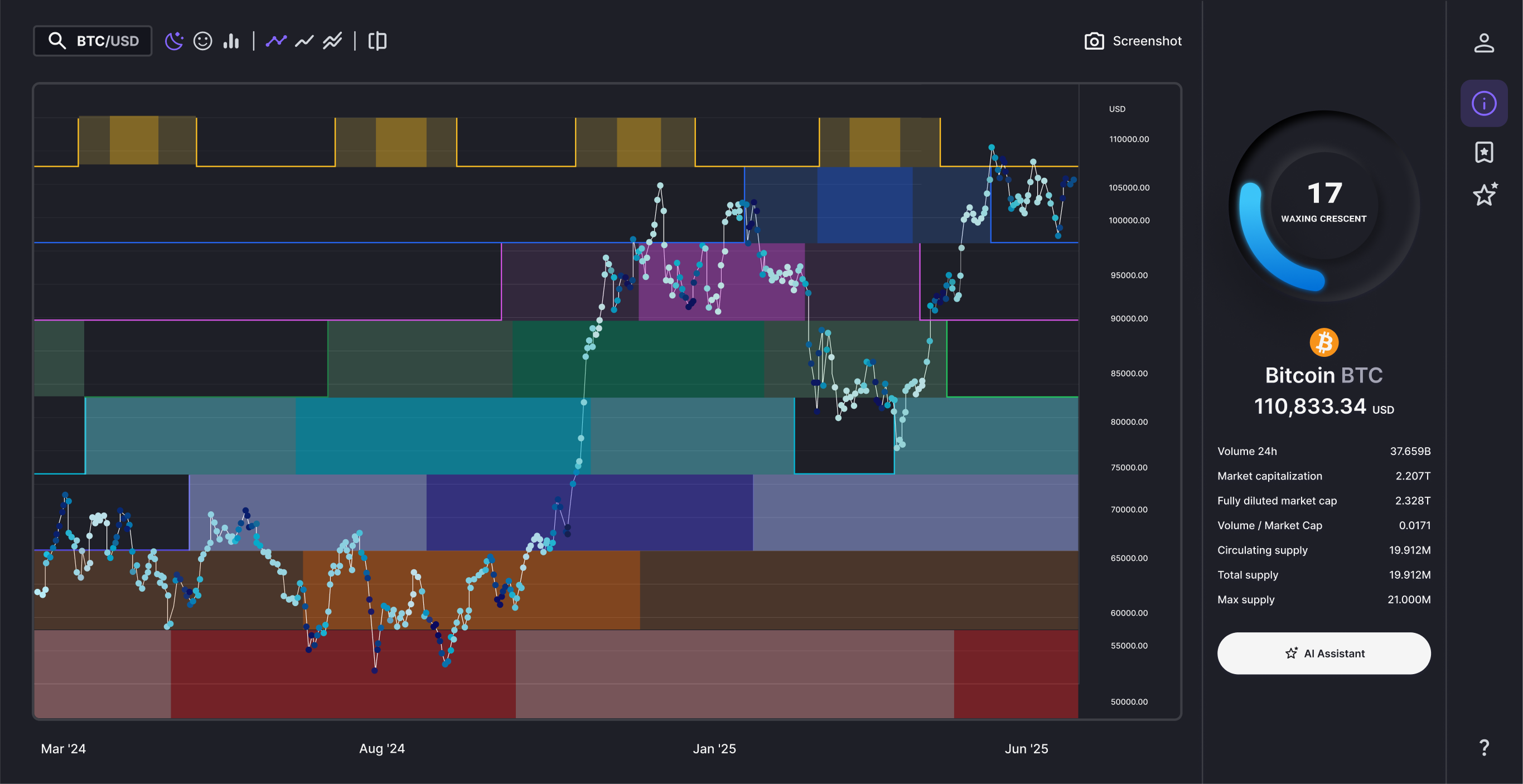Click the sparkle star favorites icon
1523x784 pixels.
click(1485, 195)
